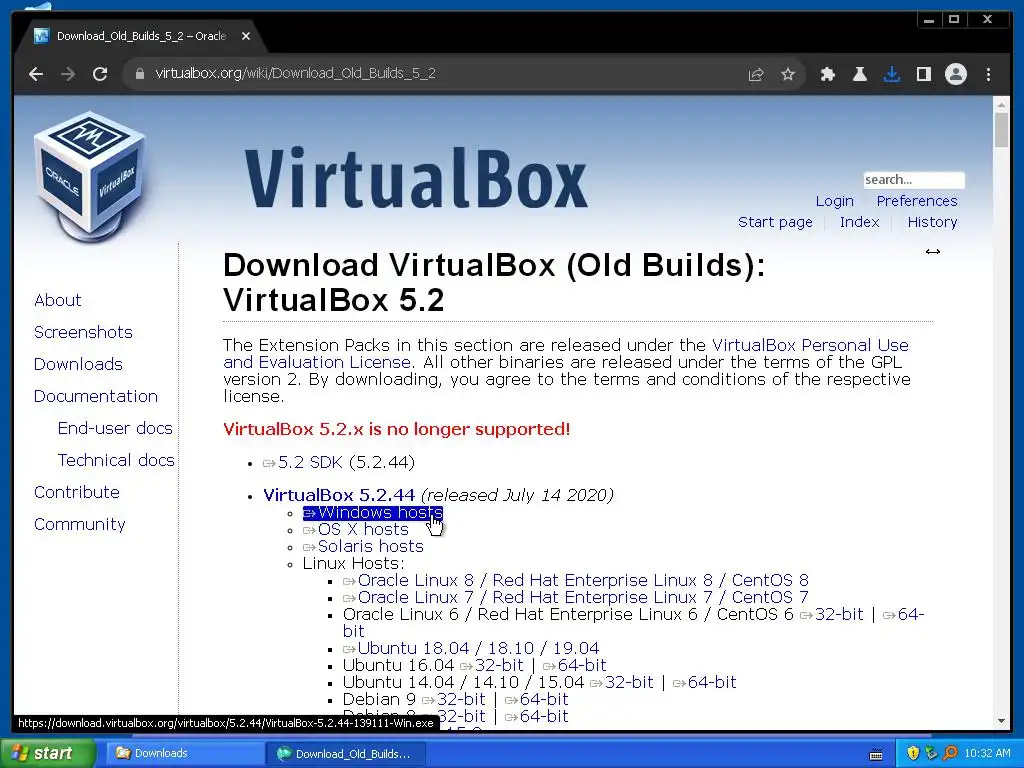Click the network tray icon beside the shield

tap(931, 753)
